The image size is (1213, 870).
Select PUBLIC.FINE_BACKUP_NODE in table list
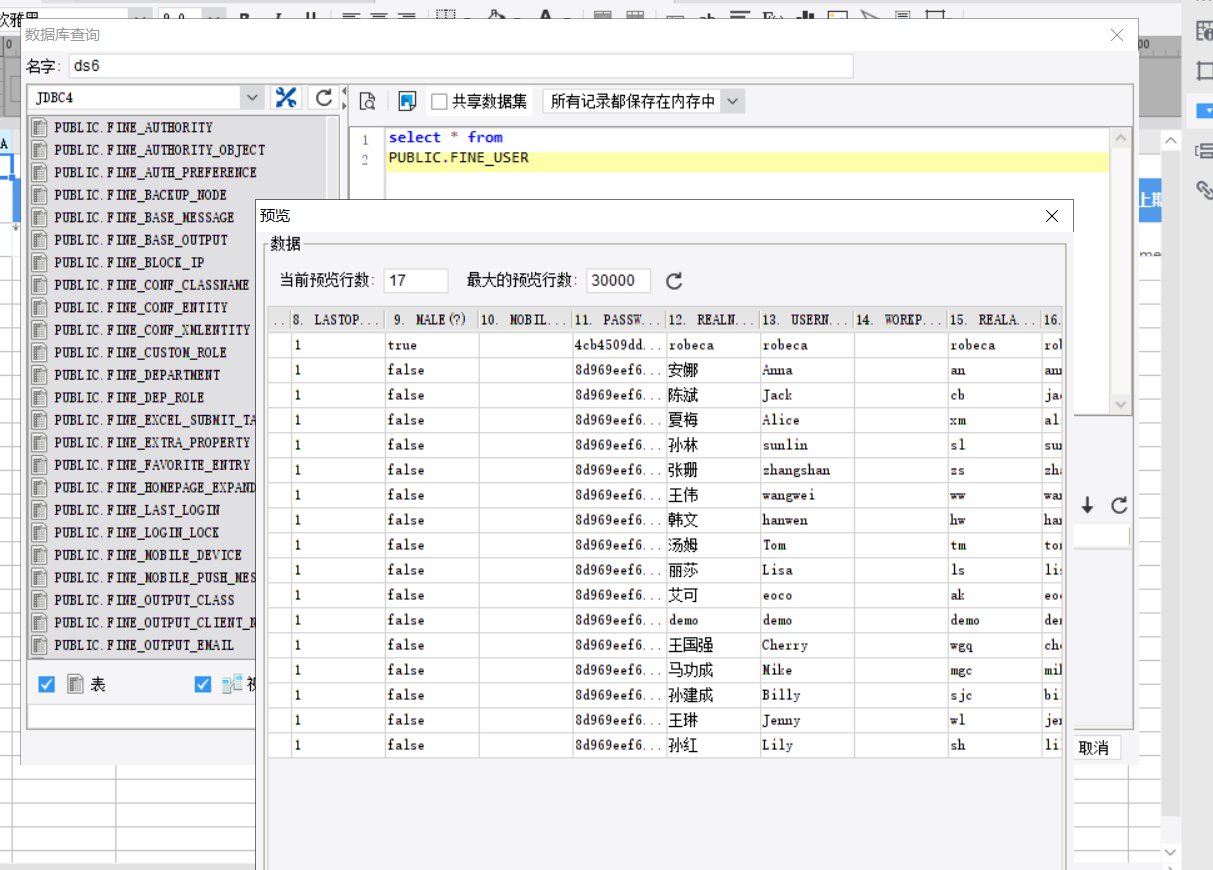pyautogui.click(x=140, y=195)
